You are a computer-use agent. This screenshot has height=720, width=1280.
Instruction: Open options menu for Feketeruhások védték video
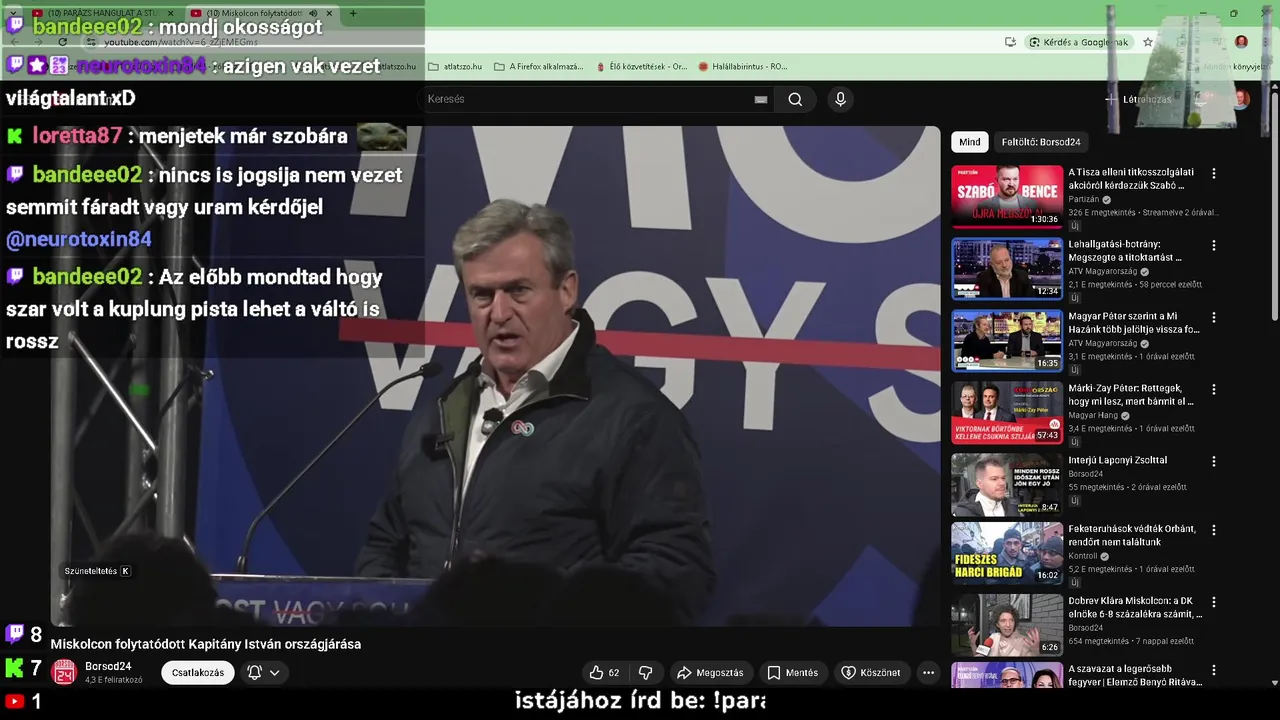[1214, 530]
